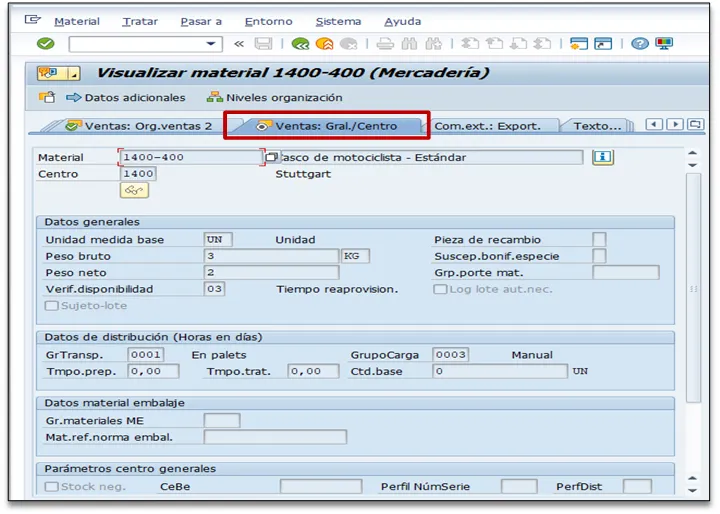The height and width of the screenshot is (514, 720).
Task: Expand the small arrow next to title icon
Action: pyautogui.click(x=73, y=73)
